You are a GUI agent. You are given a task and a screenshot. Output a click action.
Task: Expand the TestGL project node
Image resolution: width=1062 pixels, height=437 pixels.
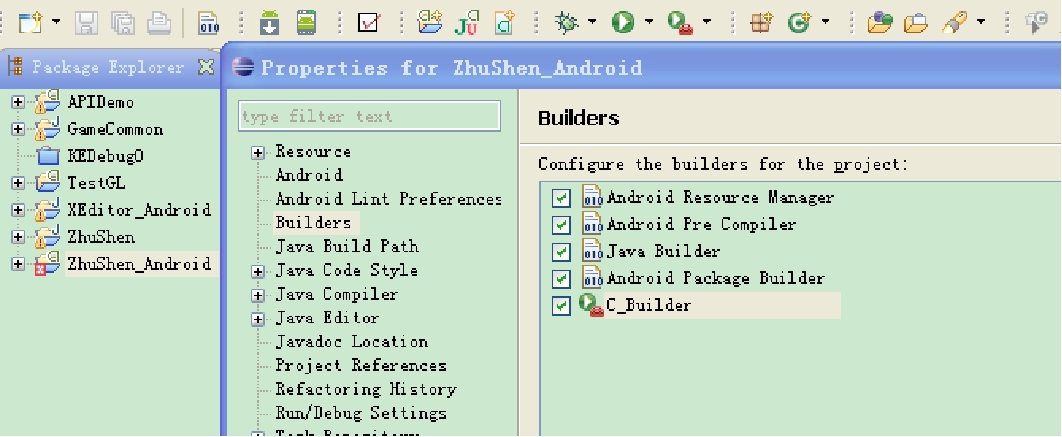(x=18, y=183)
